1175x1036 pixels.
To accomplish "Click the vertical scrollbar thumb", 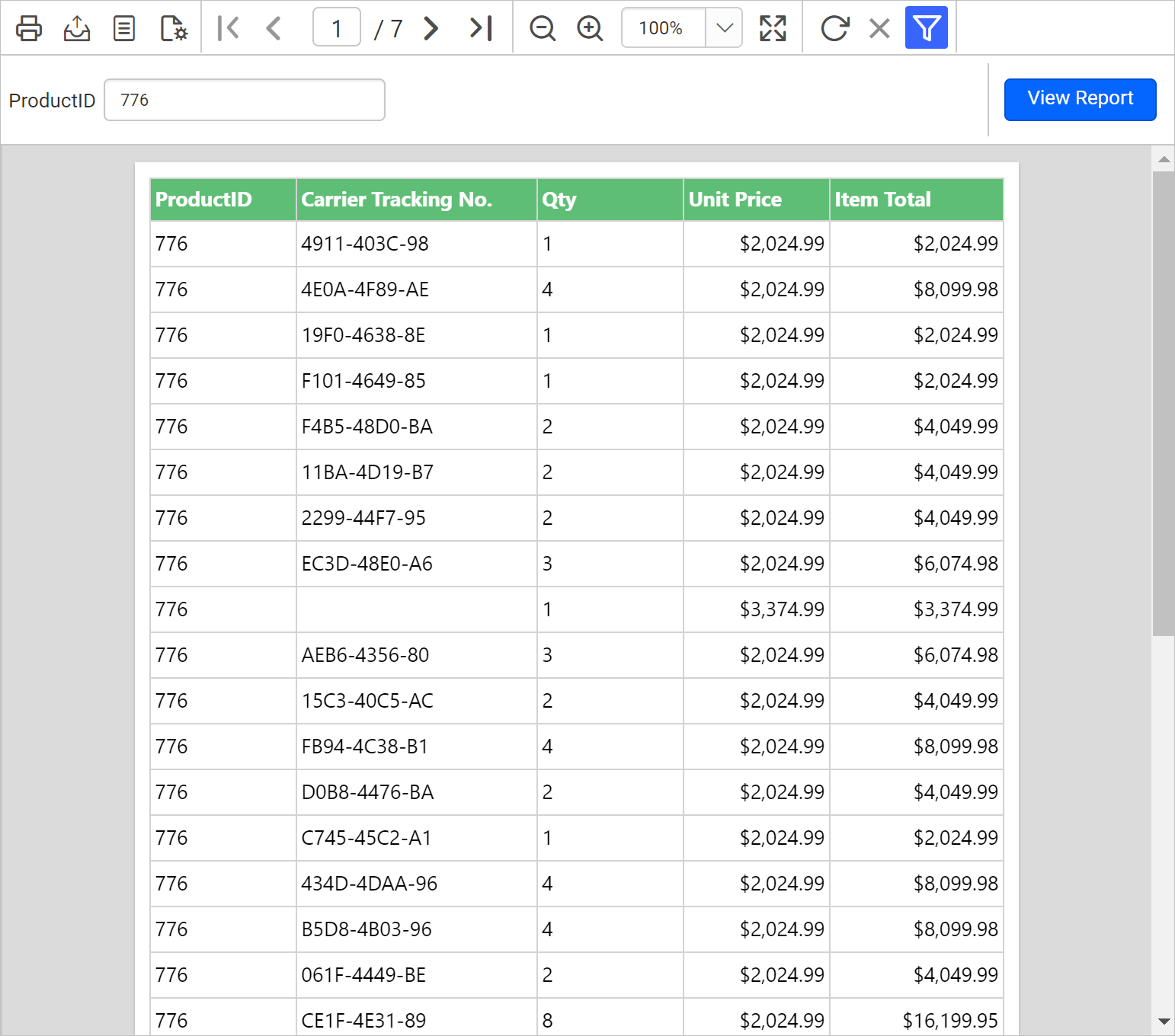I will pyautogui.click(x=1164, y=403).
